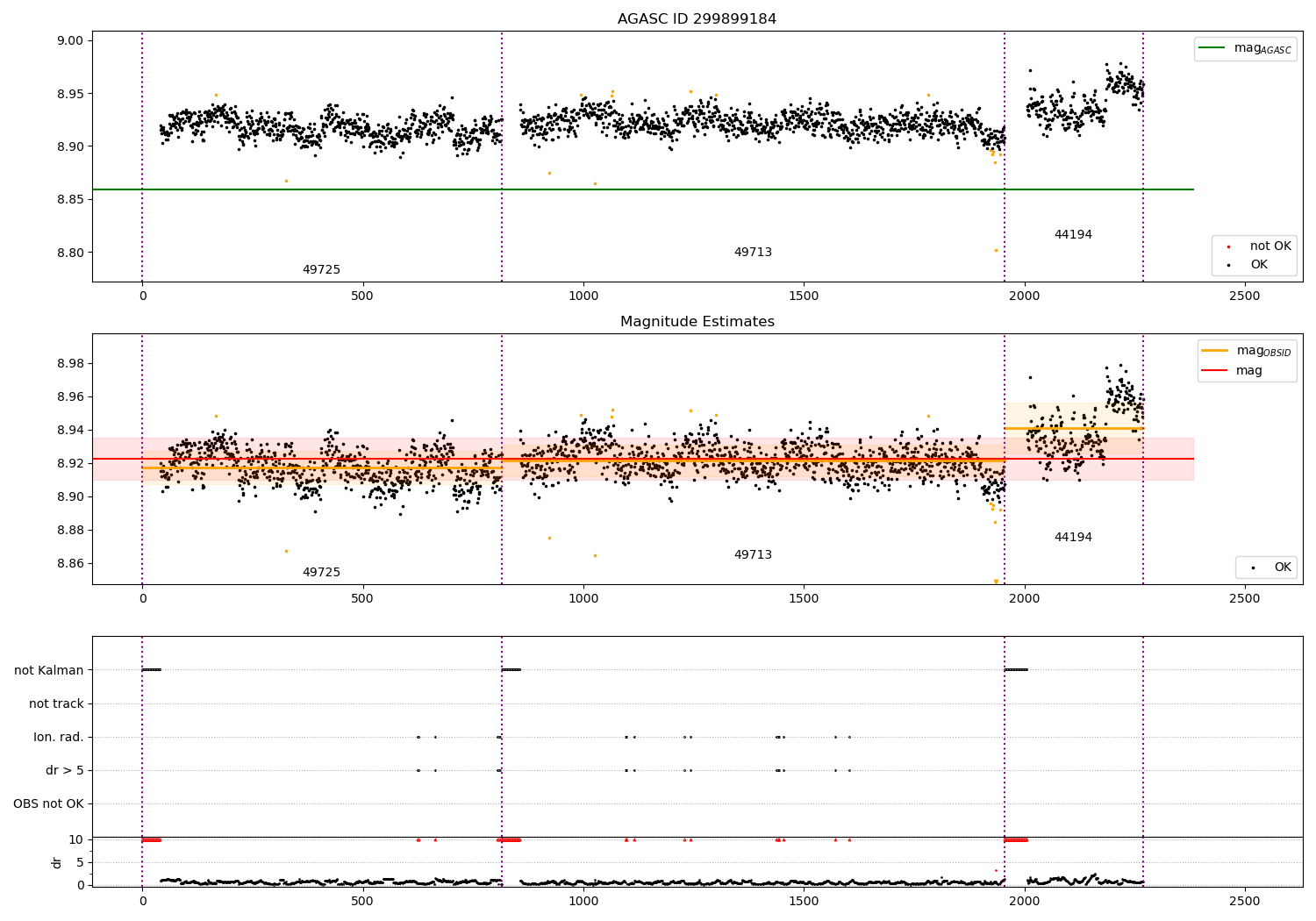The width and height of the screenshot is (1316, 921).
Task: Click the 'Magnitude Estimates' plot title
Action: point(697,322)
